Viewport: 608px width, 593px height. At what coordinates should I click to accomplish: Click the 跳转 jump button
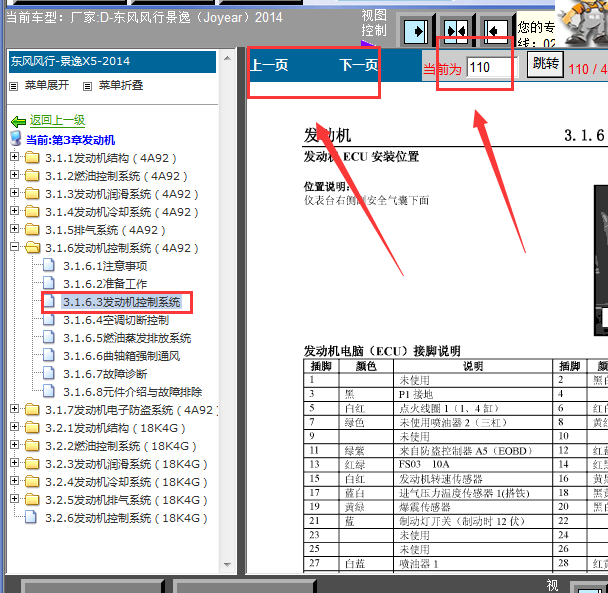[546, 63]
